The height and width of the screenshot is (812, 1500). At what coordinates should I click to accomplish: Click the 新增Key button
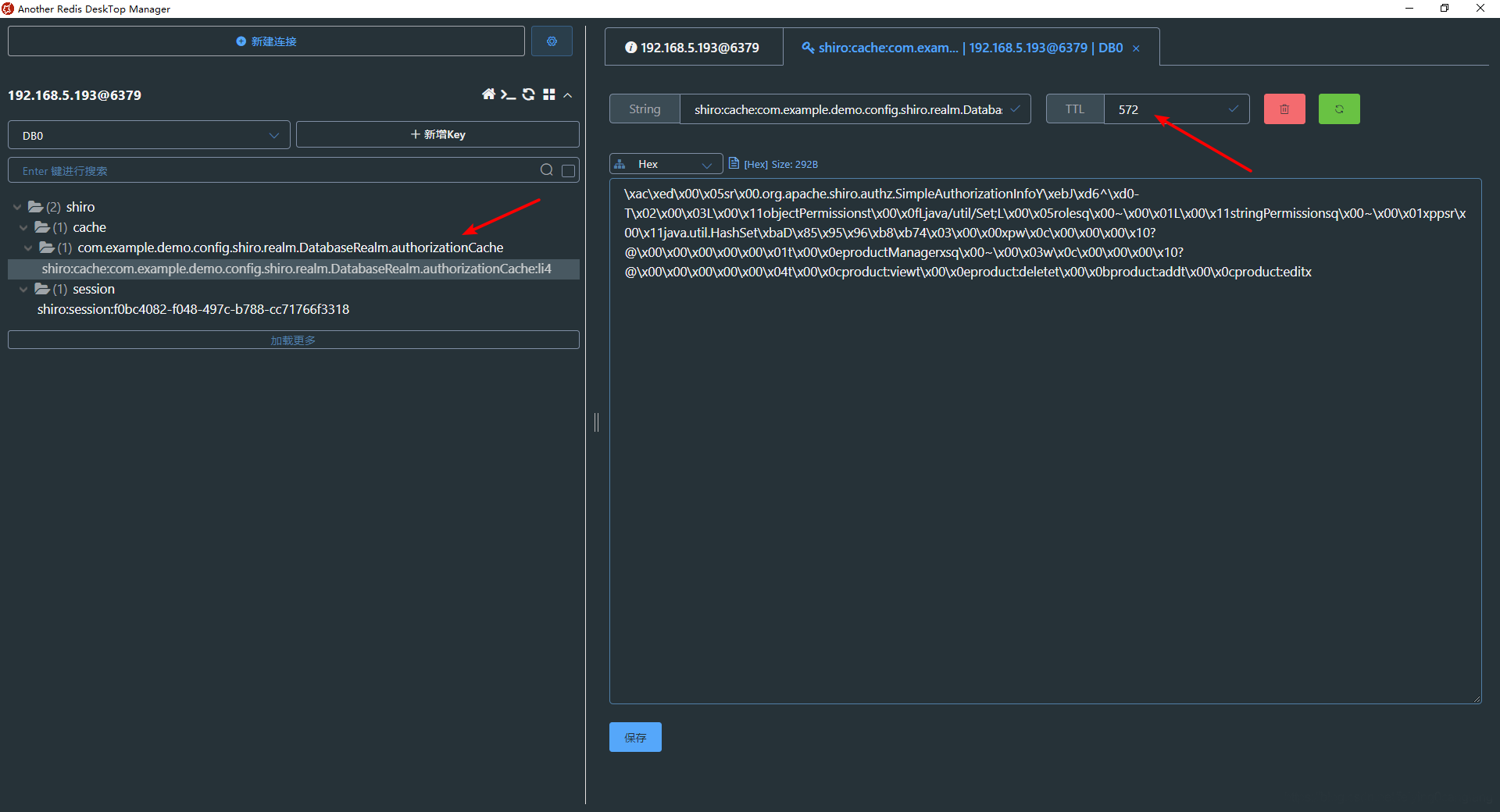(x=437, y=134)
